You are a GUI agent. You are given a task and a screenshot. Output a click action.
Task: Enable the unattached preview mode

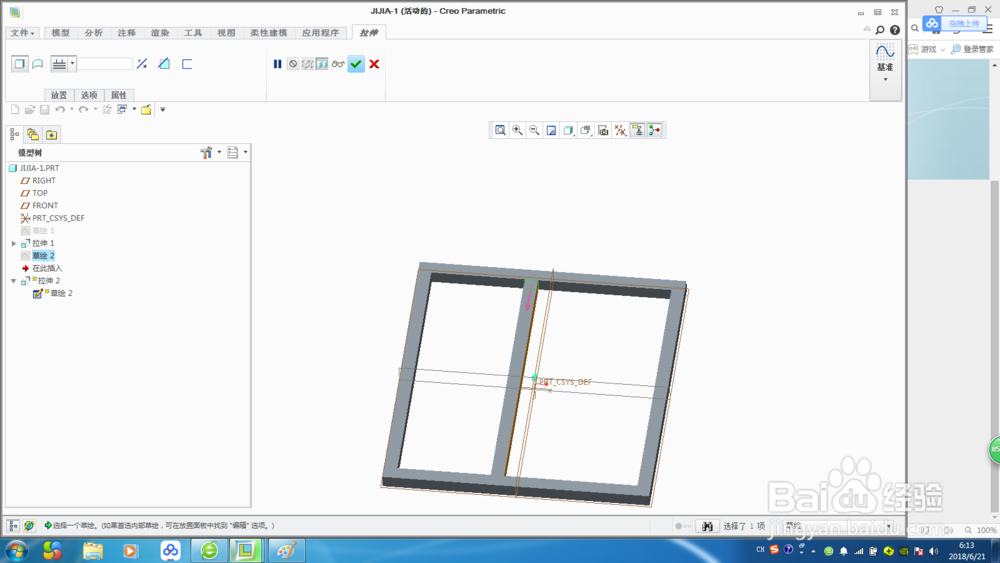[307, 64]
